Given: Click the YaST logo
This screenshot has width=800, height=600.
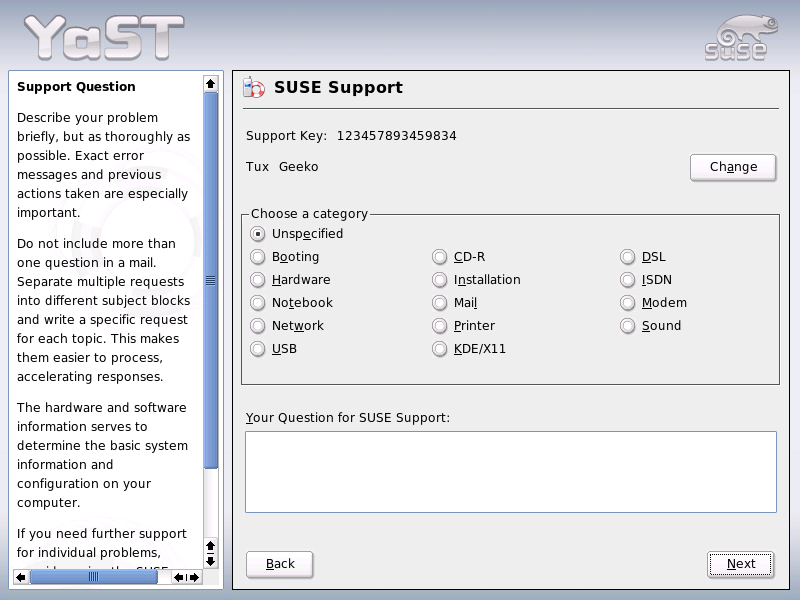Looking at the screenshot, I should [104, 37].
